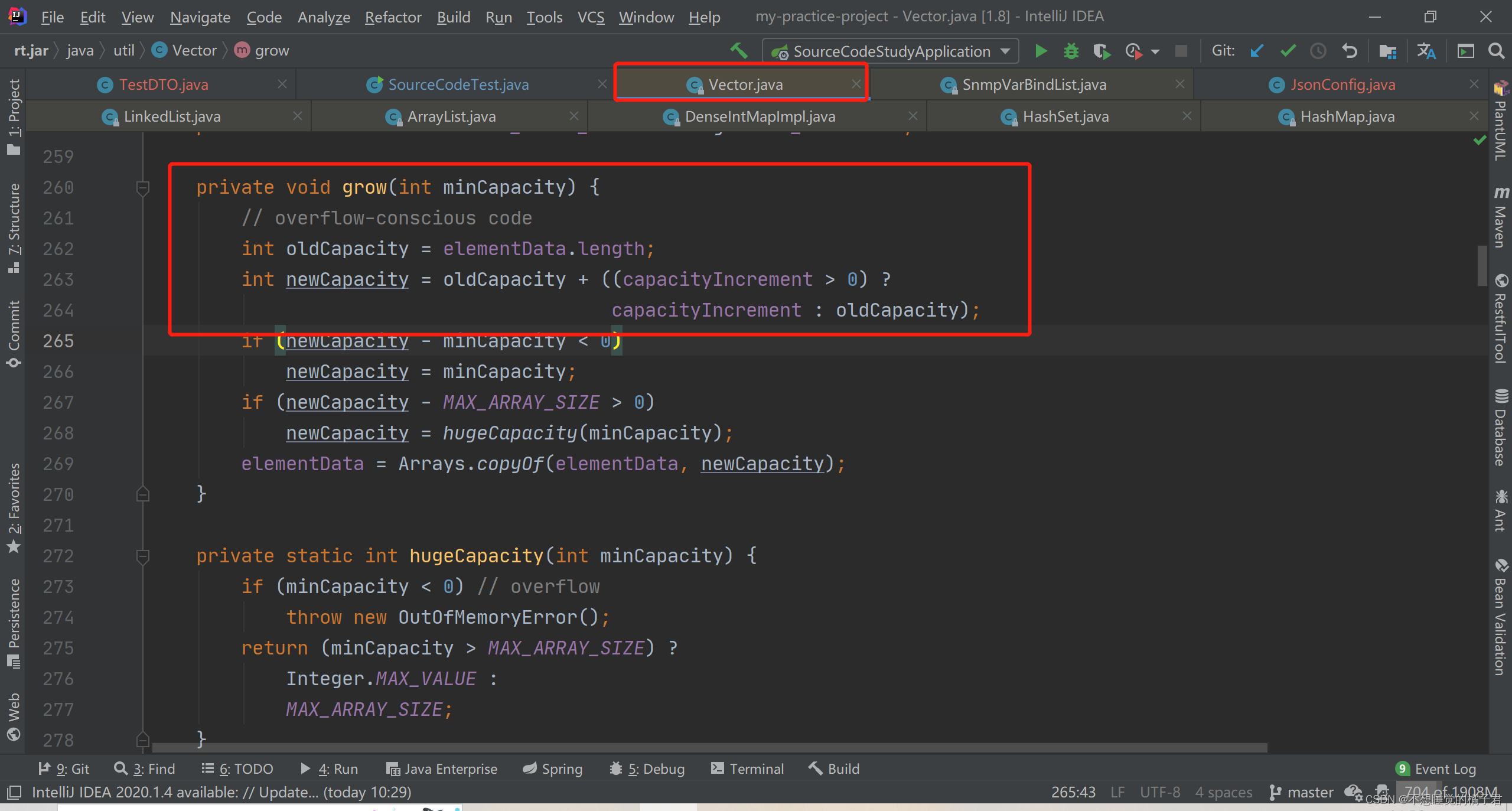The height and width of the screenshot is (811, 1512).
Task: Click fold end marker at line 270
Action: 143,494
